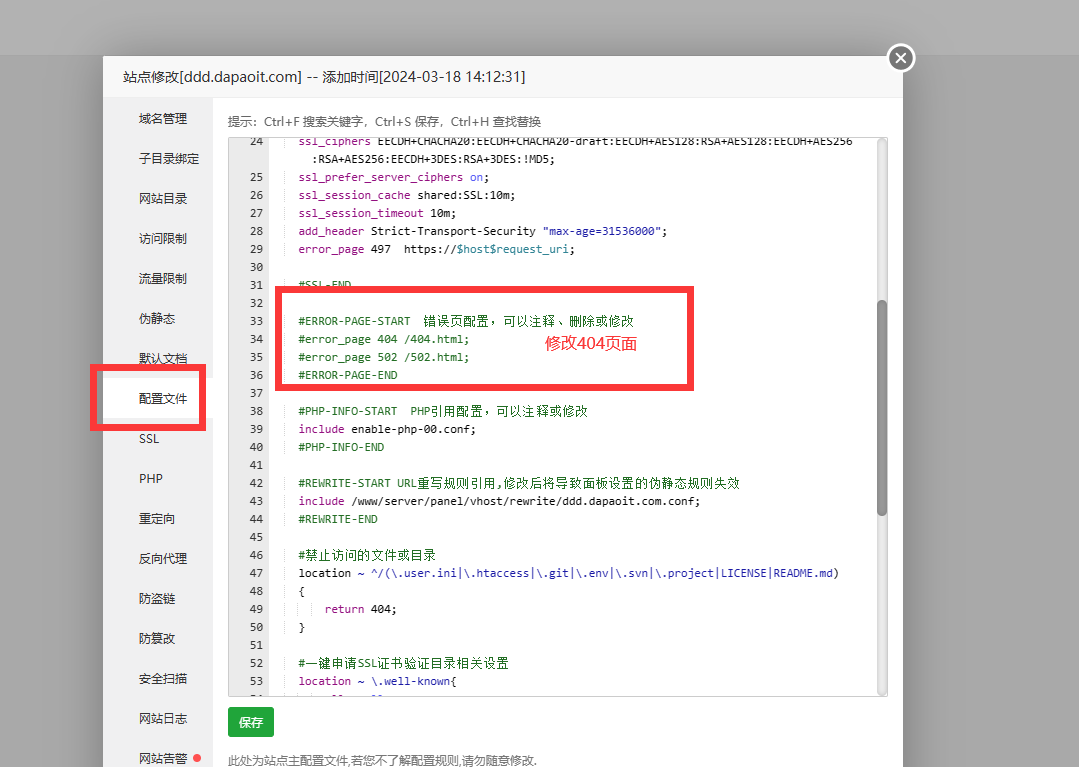Open 反向代理 tab
This screenshot has width=1079, height=767.
click(x=162, y=558)
